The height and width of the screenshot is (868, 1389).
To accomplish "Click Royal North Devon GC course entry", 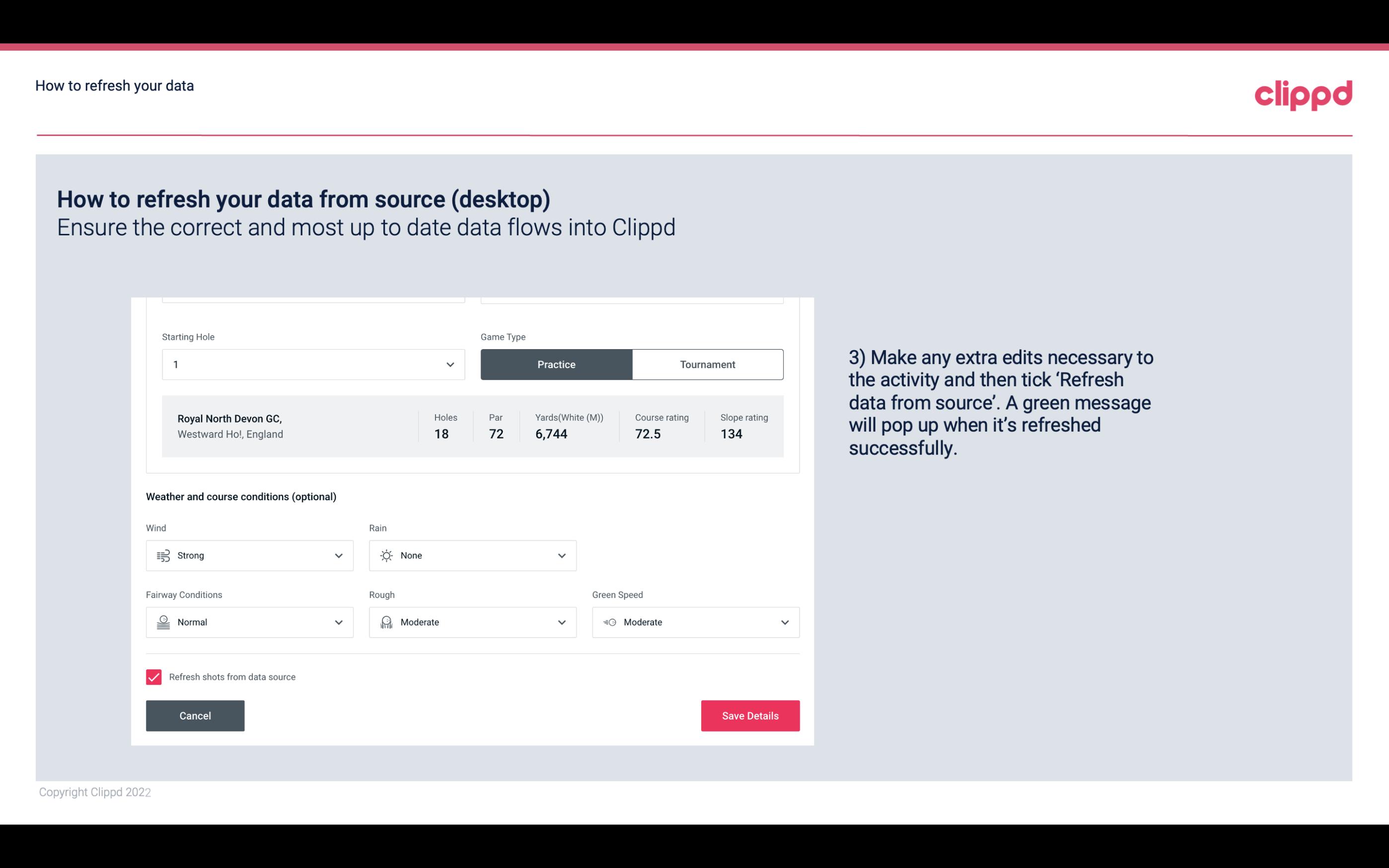I will [471, 426].
